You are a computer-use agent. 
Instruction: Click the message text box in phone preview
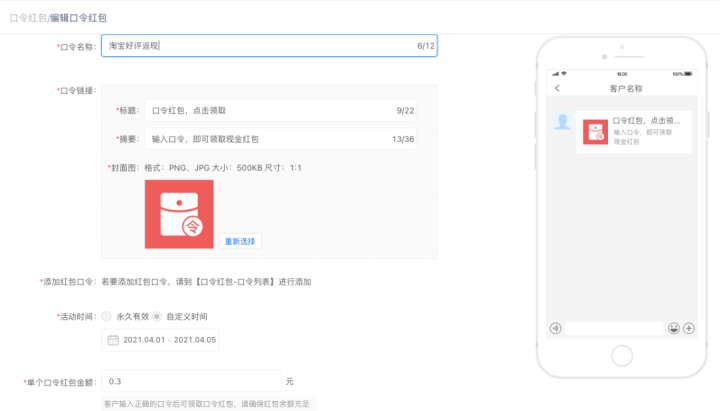click(x=615, y=328)
